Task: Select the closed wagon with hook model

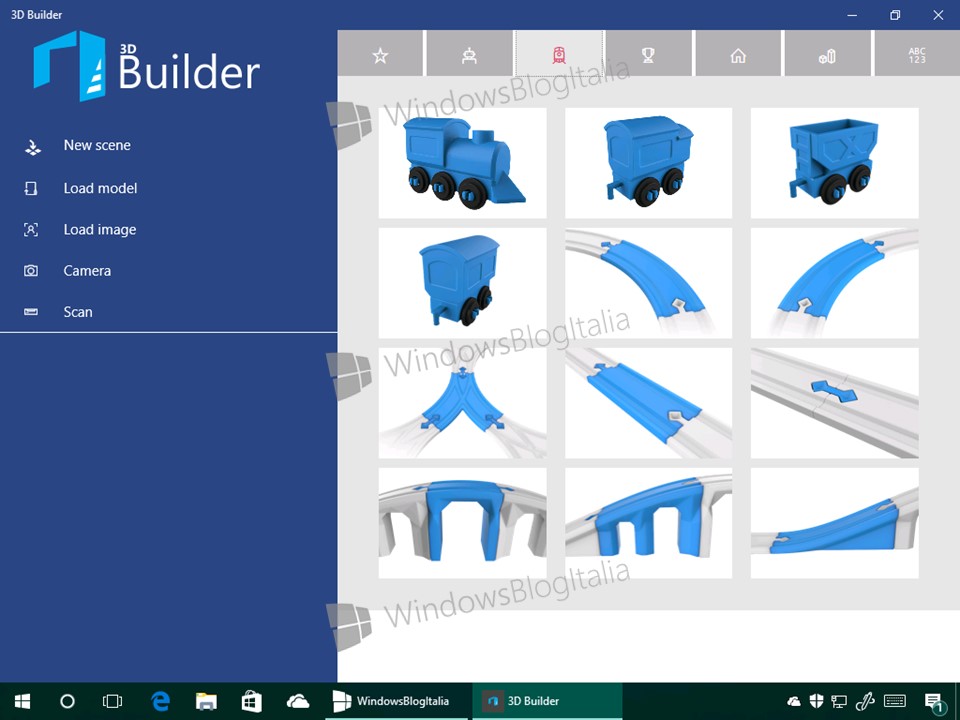Action: [x=648, y=163]
